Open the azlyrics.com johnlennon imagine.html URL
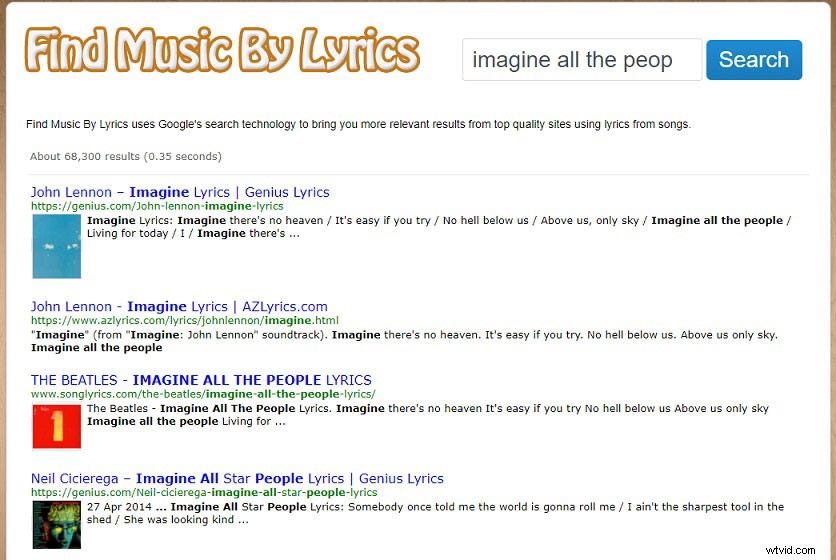Screen dimensions: 836x560 184,321
